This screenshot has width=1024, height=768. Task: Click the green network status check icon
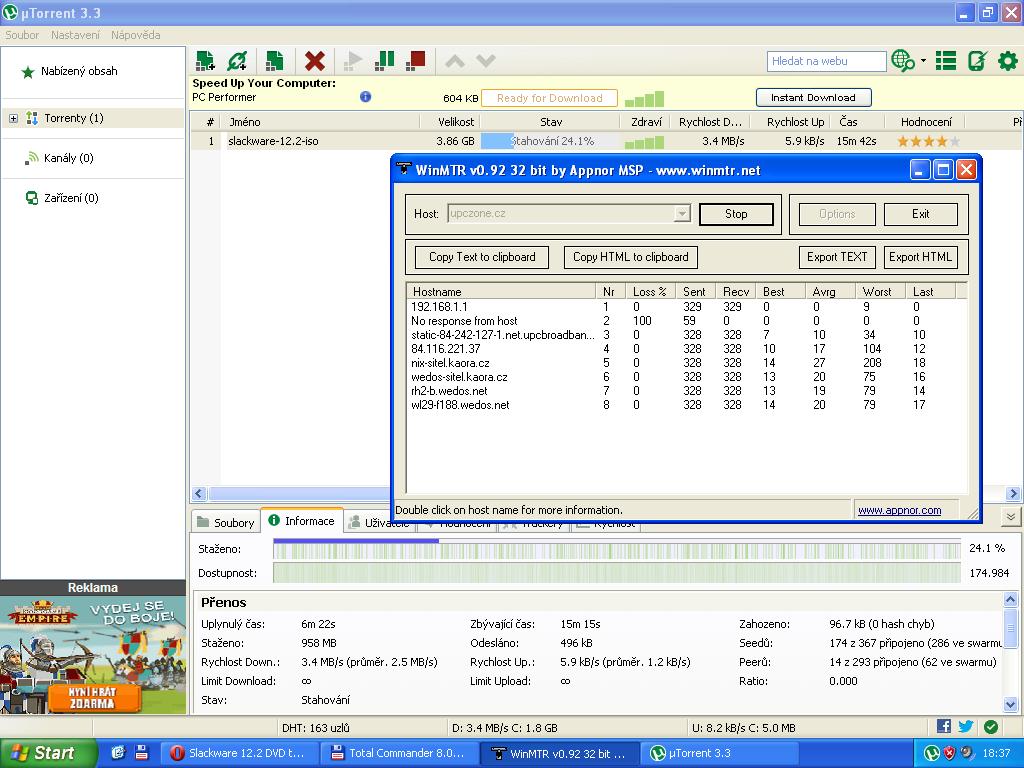click(x=991, y=726)
